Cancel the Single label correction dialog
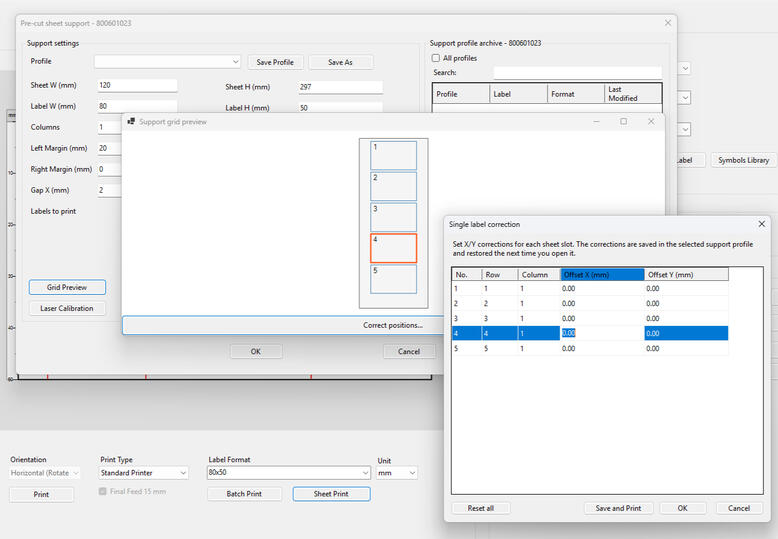The image size is (778, 539). [x=739, y=508]
